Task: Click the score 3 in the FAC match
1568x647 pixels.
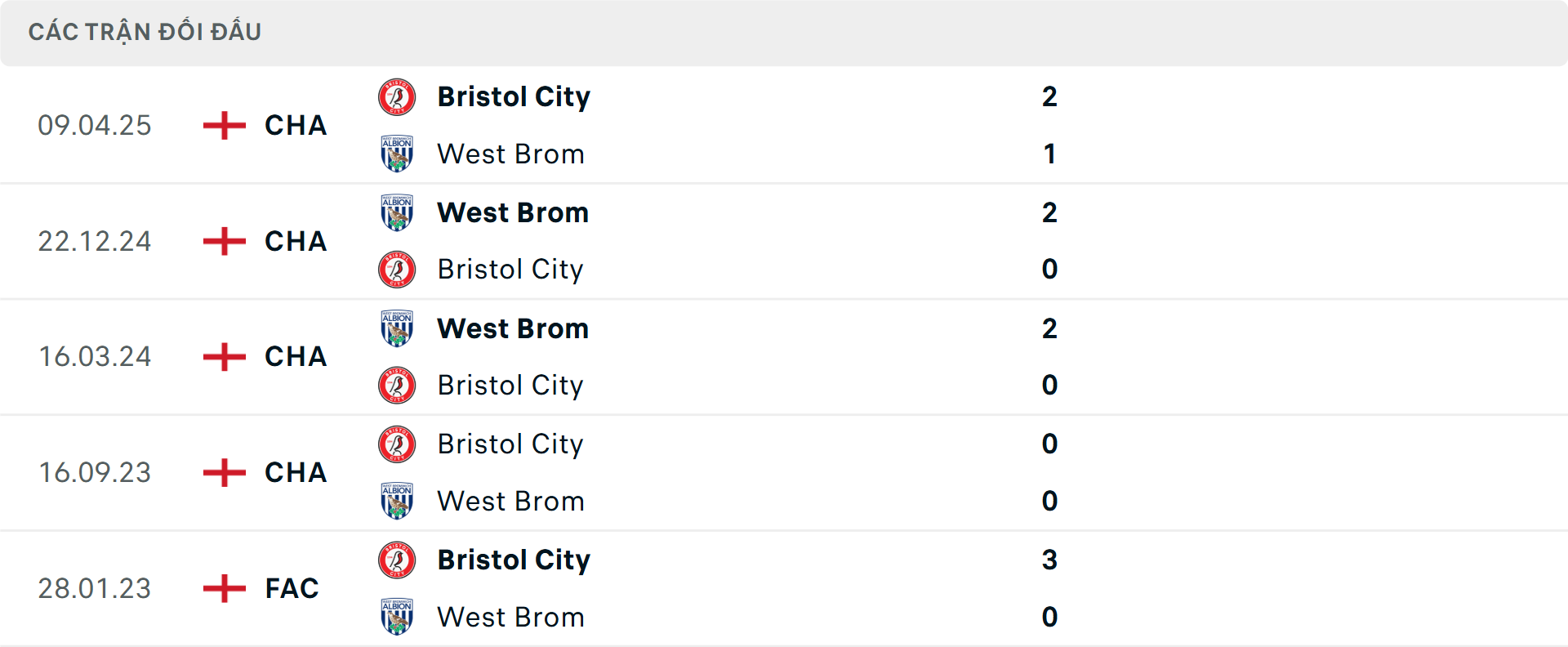Action: tap(1050, 560)
